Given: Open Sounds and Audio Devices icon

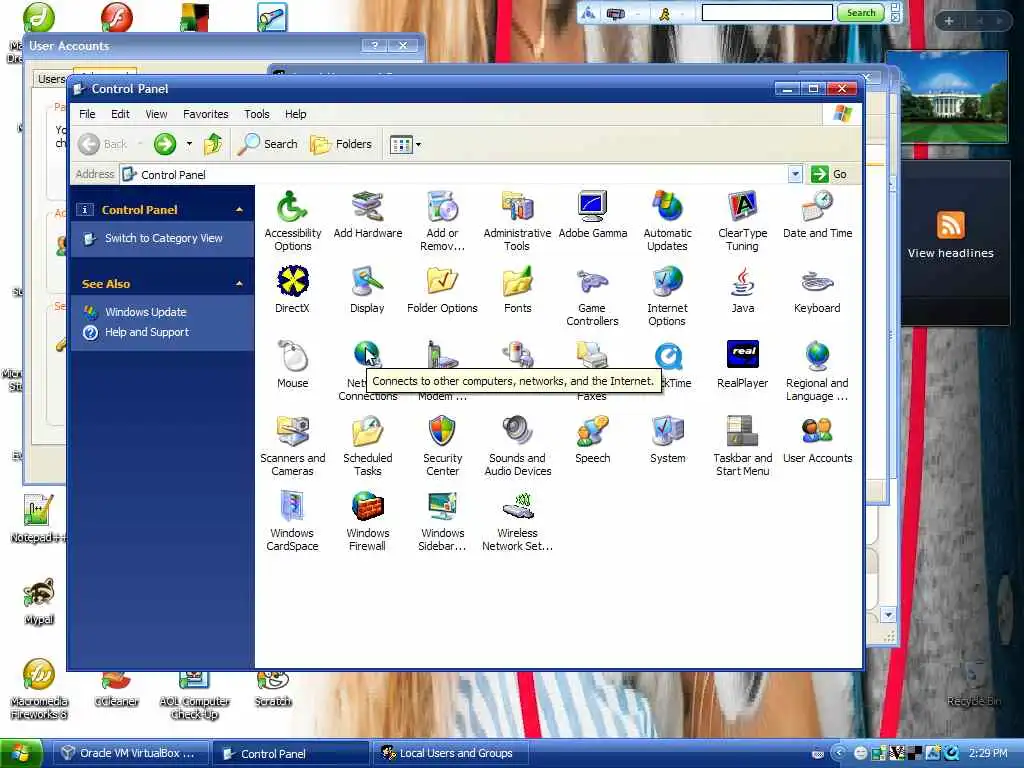Looking at the screenshot, I should click(x=517, y=446).
